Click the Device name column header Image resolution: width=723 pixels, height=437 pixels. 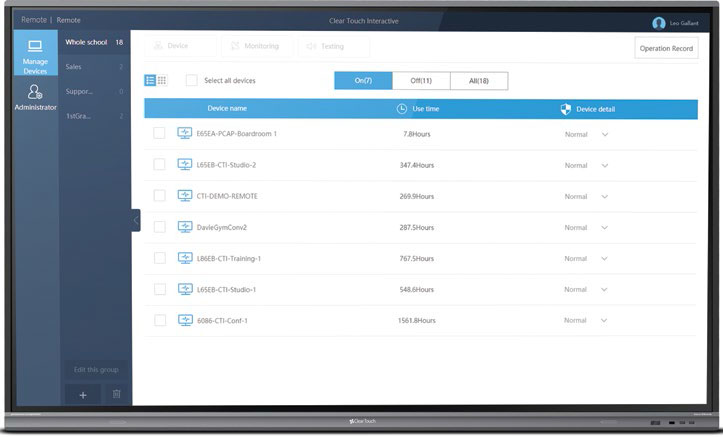click(x=227, y=108)
